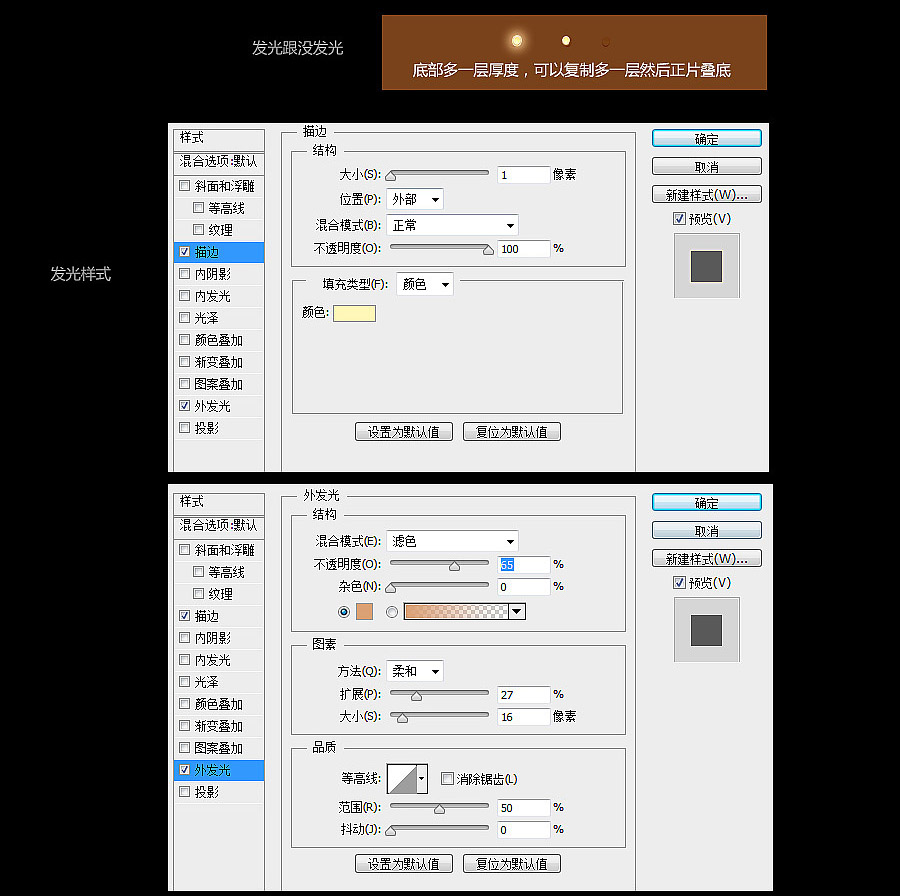Click 复位为默认值 in the 外发光 dialog
Viewport: 900px width, 896px height.
[511, 863]
